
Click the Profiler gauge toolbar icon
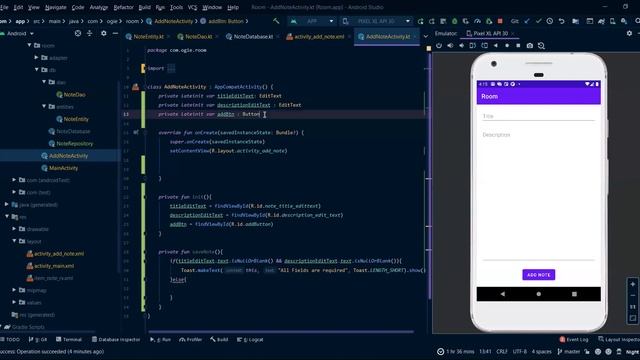(x=477, y=21)
